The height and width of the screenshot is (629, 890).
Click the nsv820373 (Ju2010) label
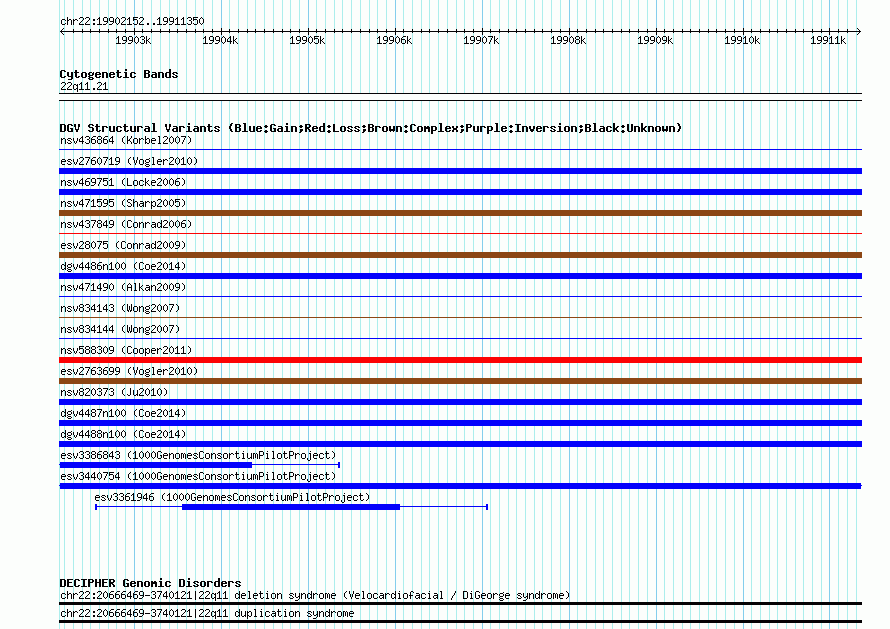point(114,392)
